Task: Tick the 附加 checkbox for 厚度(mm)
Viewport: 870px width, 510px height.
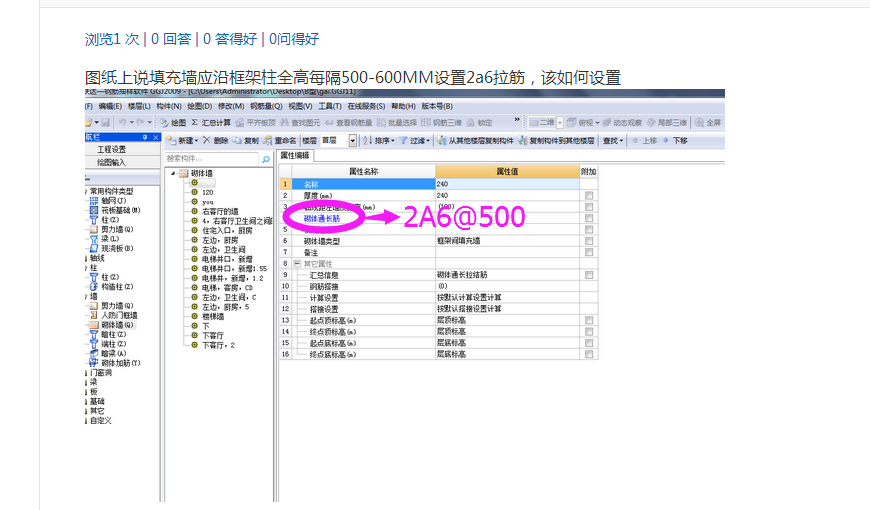Action: tap(589, 195)
